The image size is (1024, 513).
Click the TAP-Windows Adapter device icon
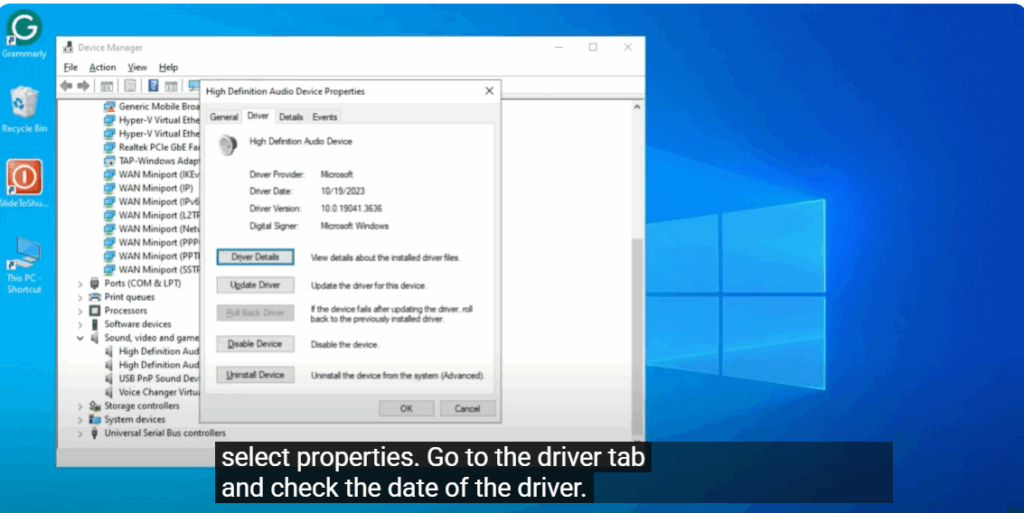[110, 161]
